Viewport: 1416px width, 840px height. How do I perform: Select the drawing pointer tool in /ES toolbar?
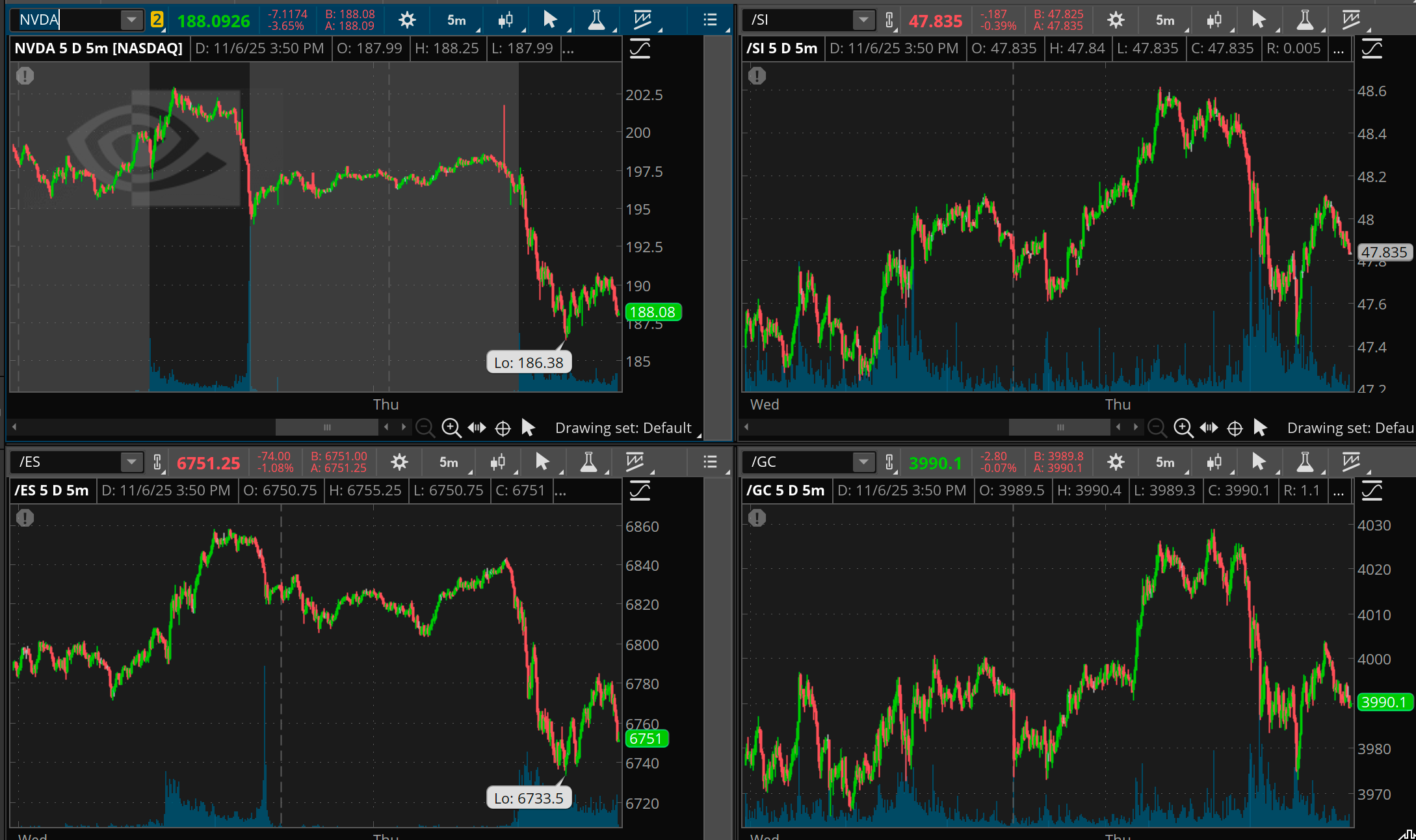click(x=542, y=462)
